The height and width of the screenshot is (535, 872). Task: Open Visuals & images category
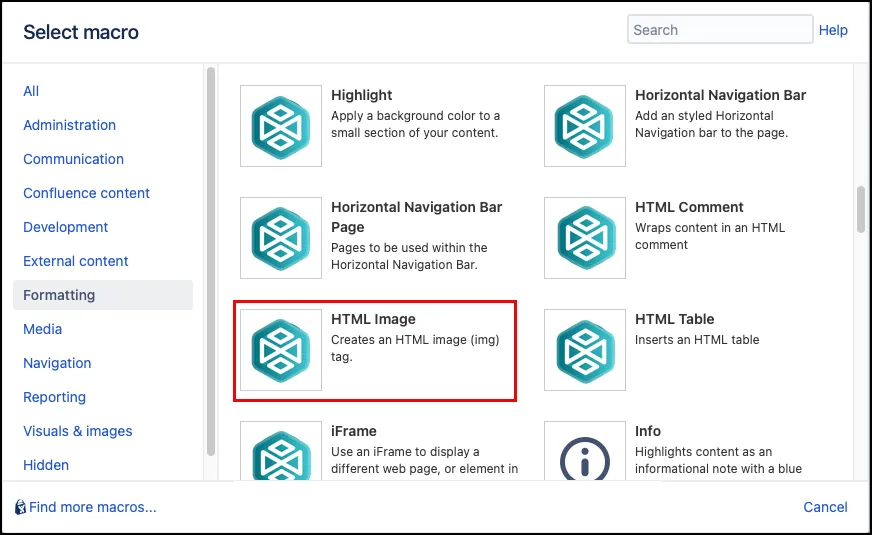tap(78, 431)
